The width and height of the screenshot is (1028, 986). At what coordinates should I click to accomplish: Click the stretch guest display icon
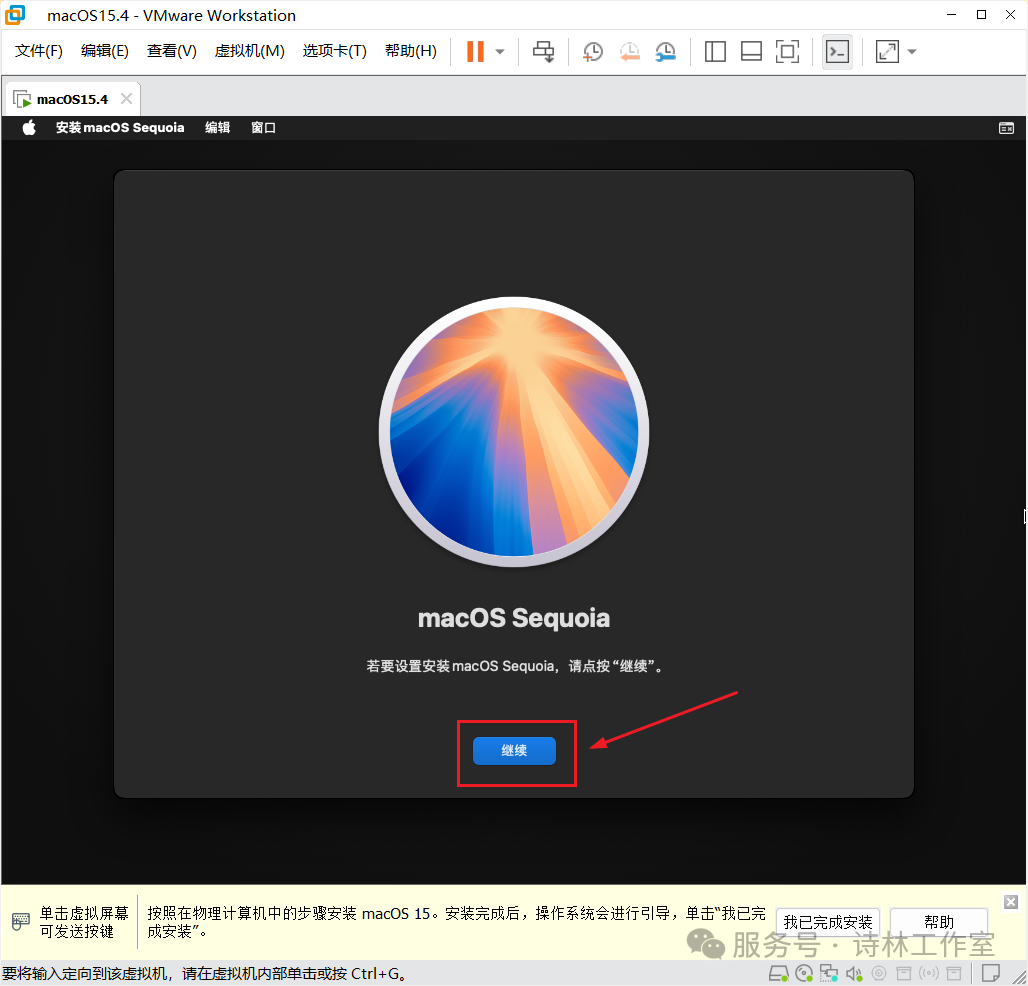pos(887,51)
